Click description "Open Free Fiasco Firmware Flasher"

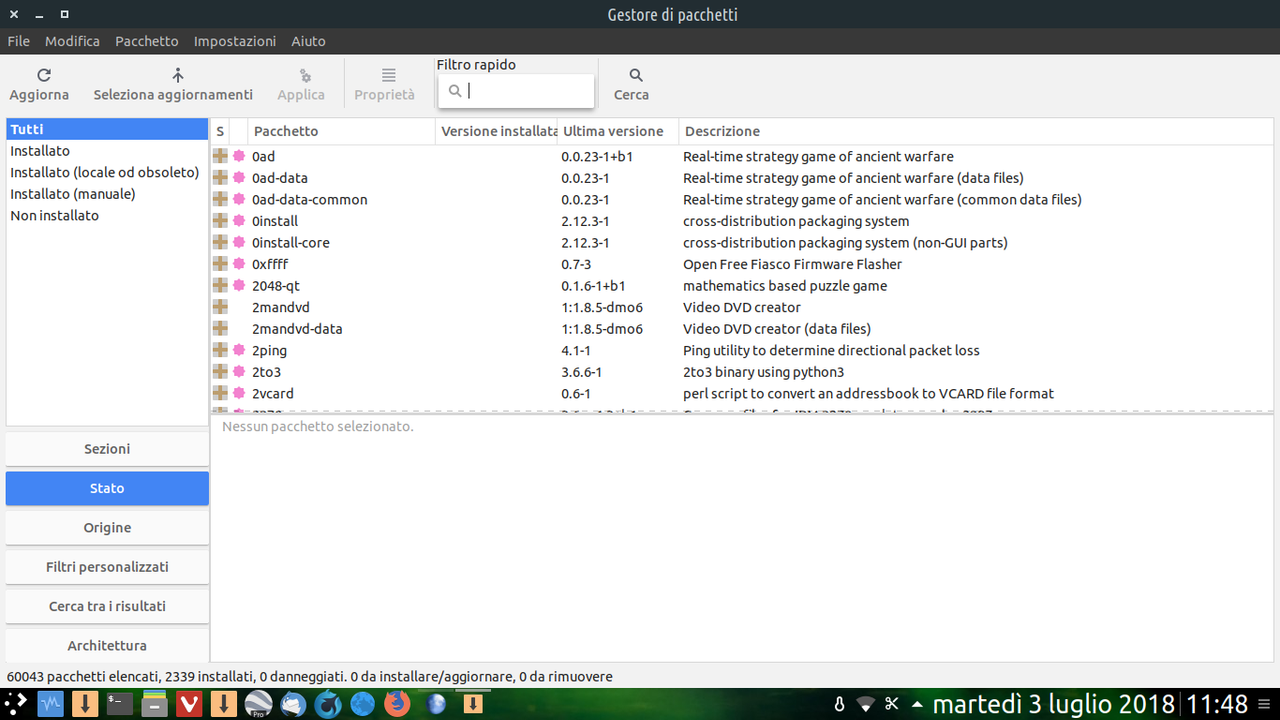click(x=792, y=264)
